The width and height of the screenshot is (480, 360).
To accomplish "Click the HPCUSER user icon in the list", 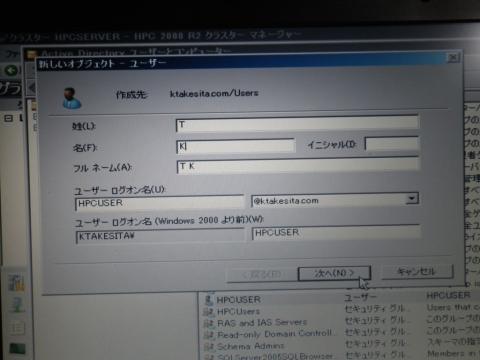I will click(209, 300).
